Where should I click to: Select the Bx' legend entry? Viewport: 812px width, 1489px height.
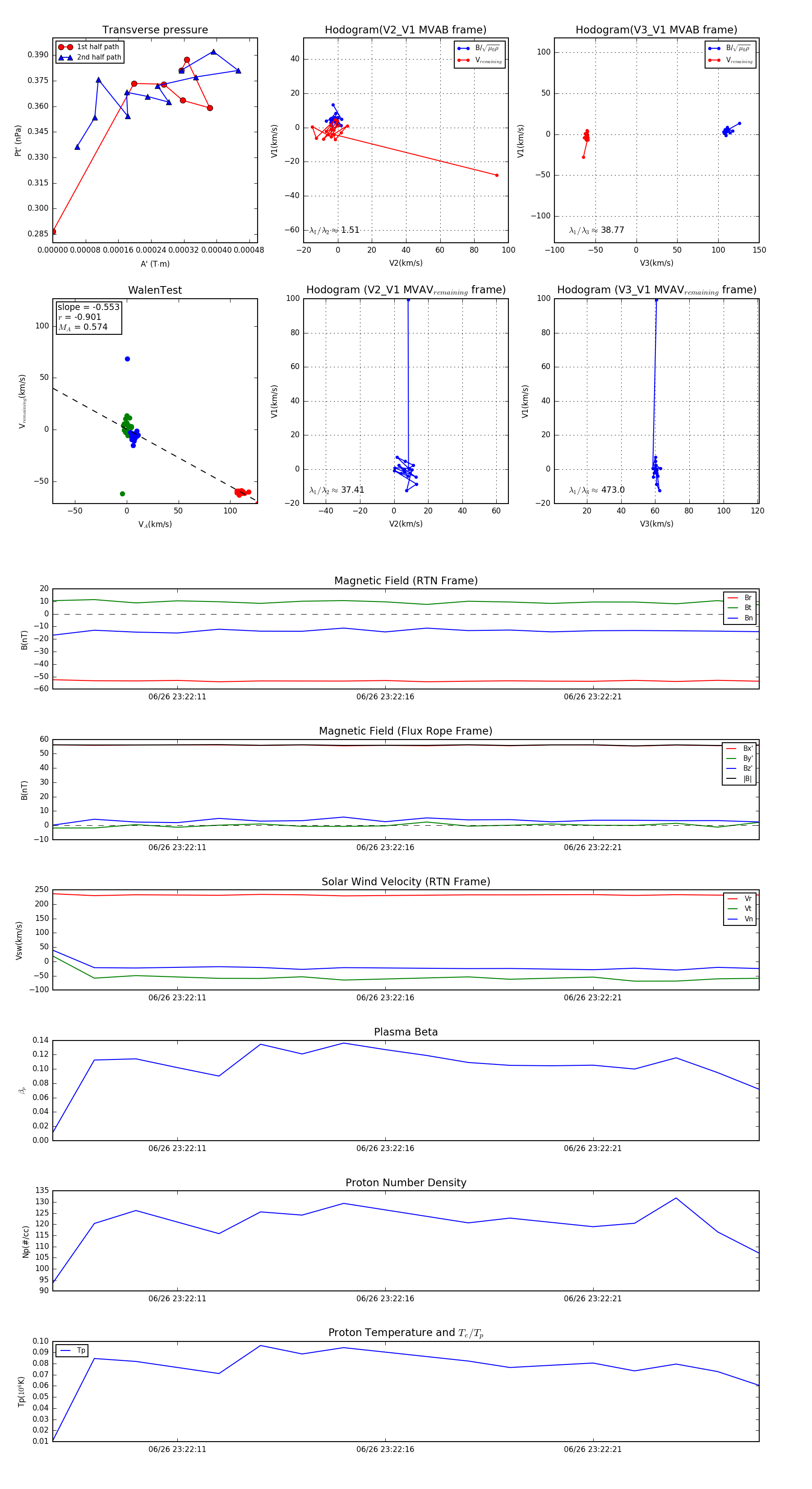coord(739,748)
